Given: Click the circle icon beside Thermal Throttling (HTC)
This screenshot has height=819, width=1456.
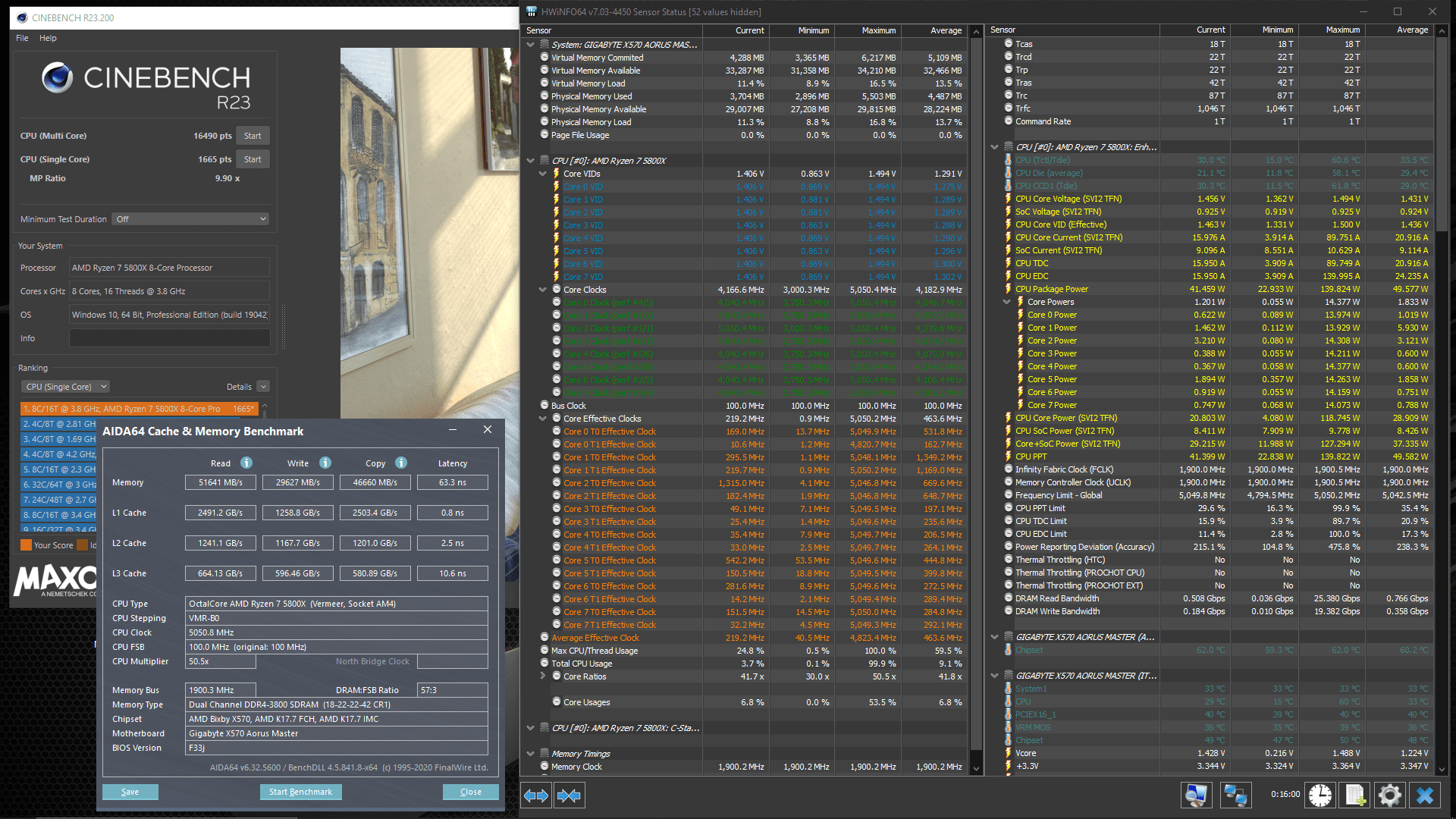Looking at the screenshot, I should pos(1009,560).
